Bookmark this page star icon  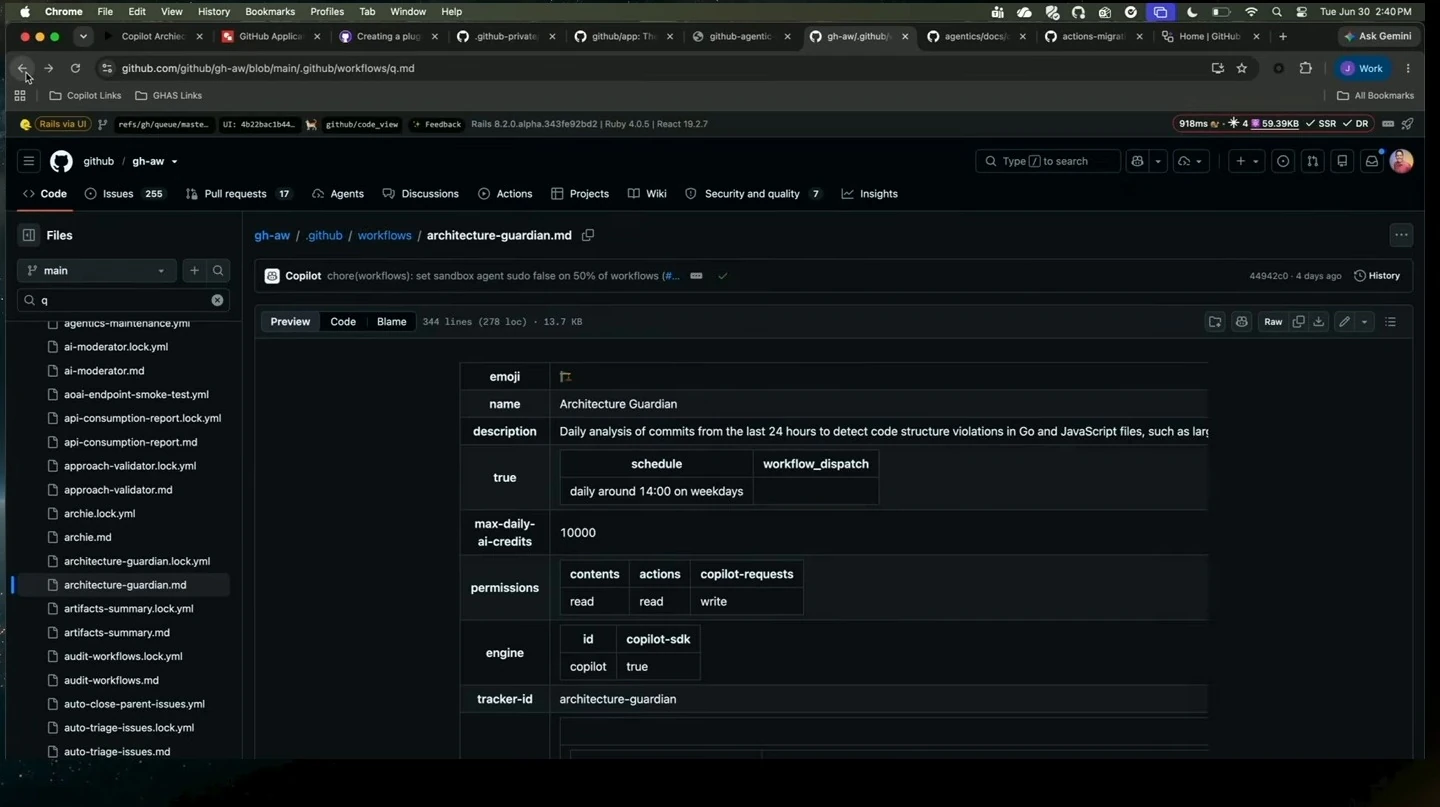(x=1242, y=68)
